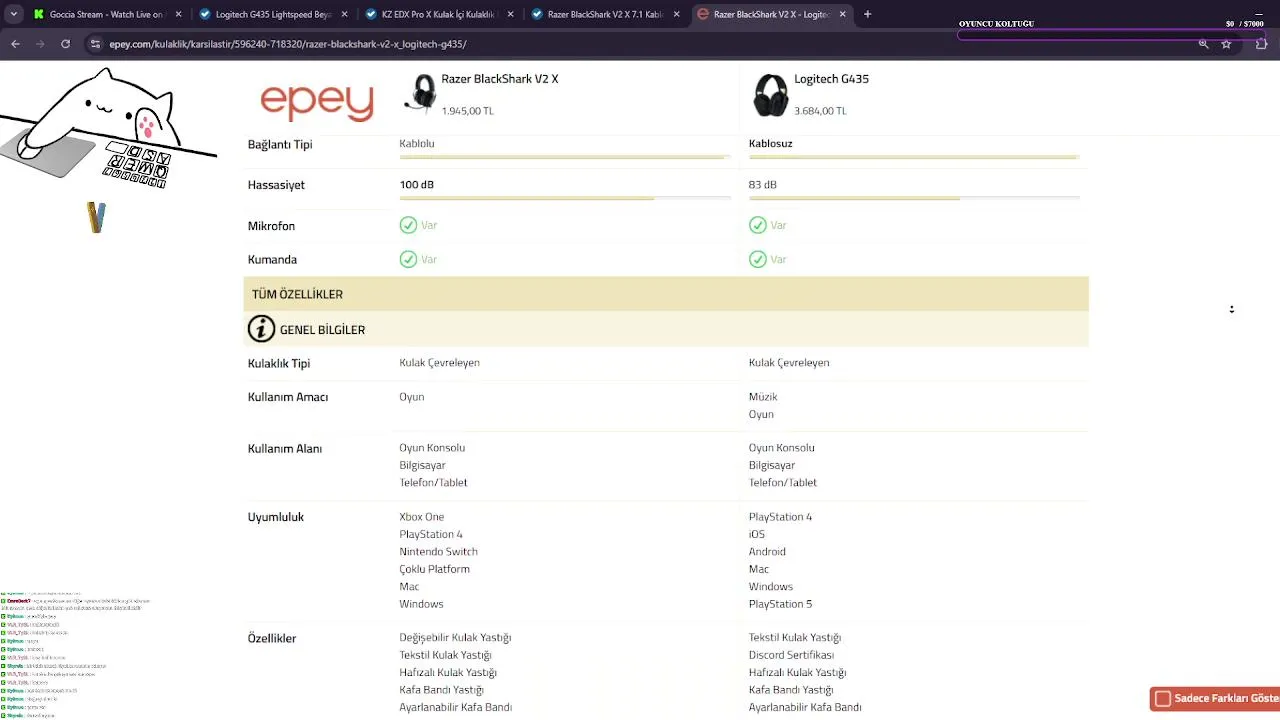Open the Logitech G435 product link
1280x720 pixels.
tap(831, 79)
